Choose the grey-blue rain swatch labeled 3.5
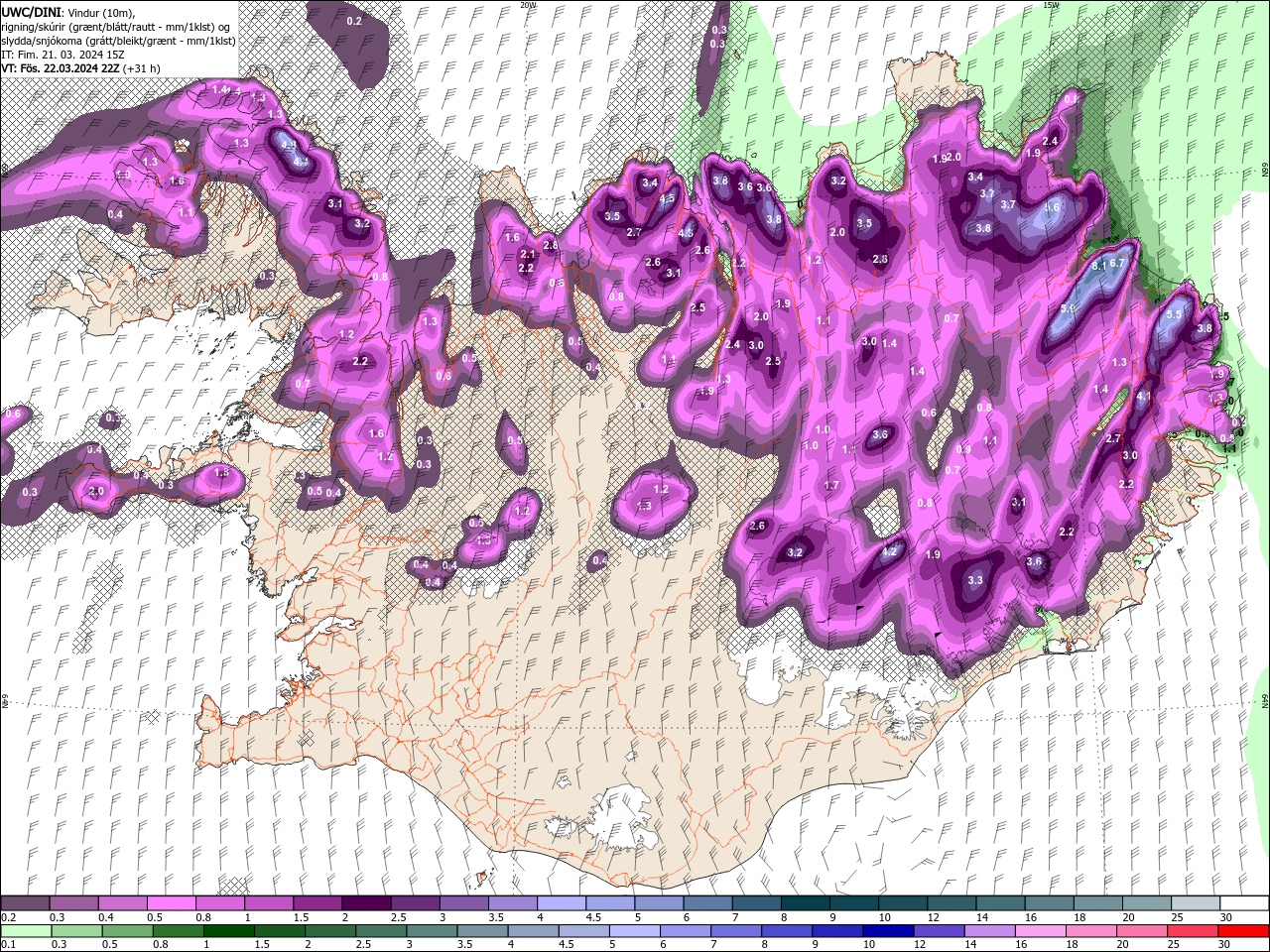 [483, 930]
